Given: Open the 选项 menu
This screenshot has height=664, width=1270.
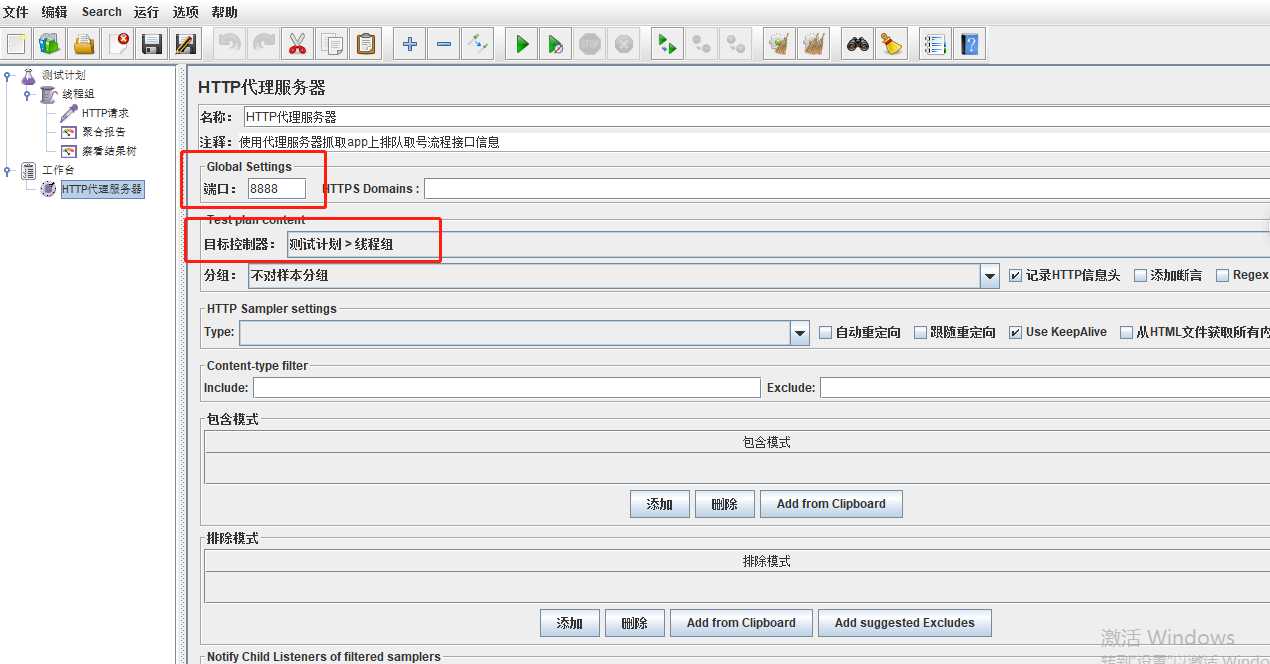Looking at the screenshot, I should [x=185, y=12].
